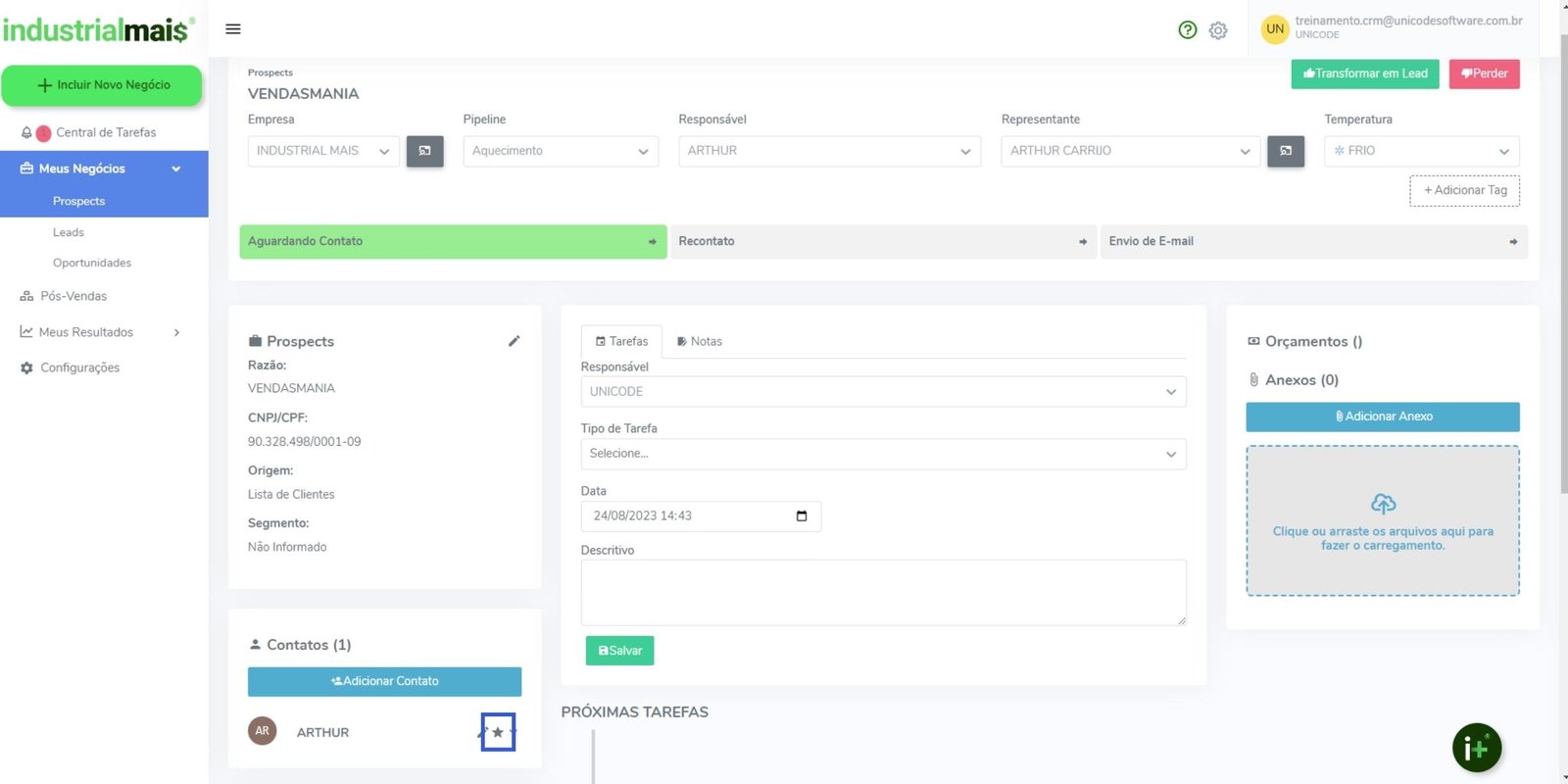Mark ARTHUR contact as favorite star
This screenshot has height=784, width=1568.
click(498, 732)
